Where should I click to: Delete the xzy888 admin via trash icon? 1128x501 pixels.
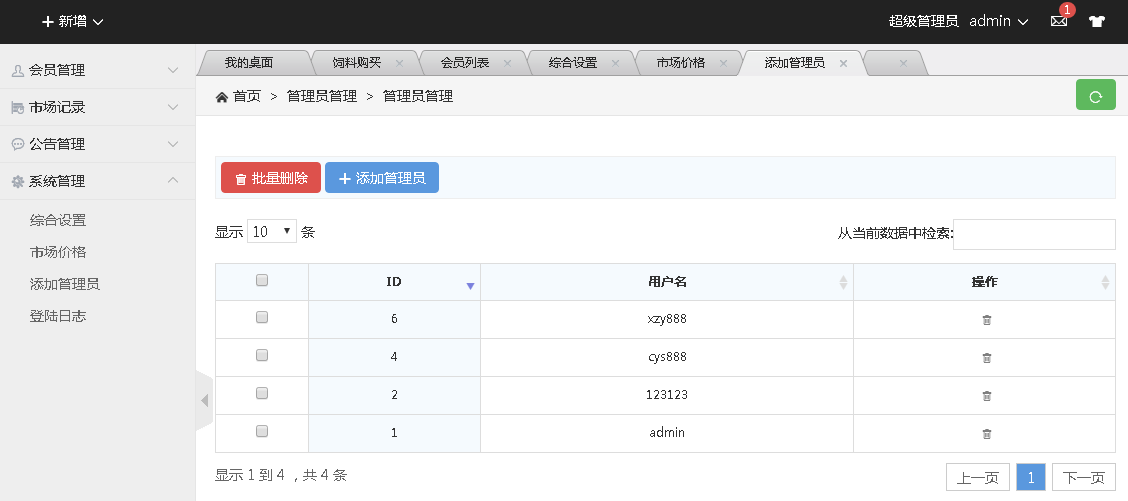point(986,320)
